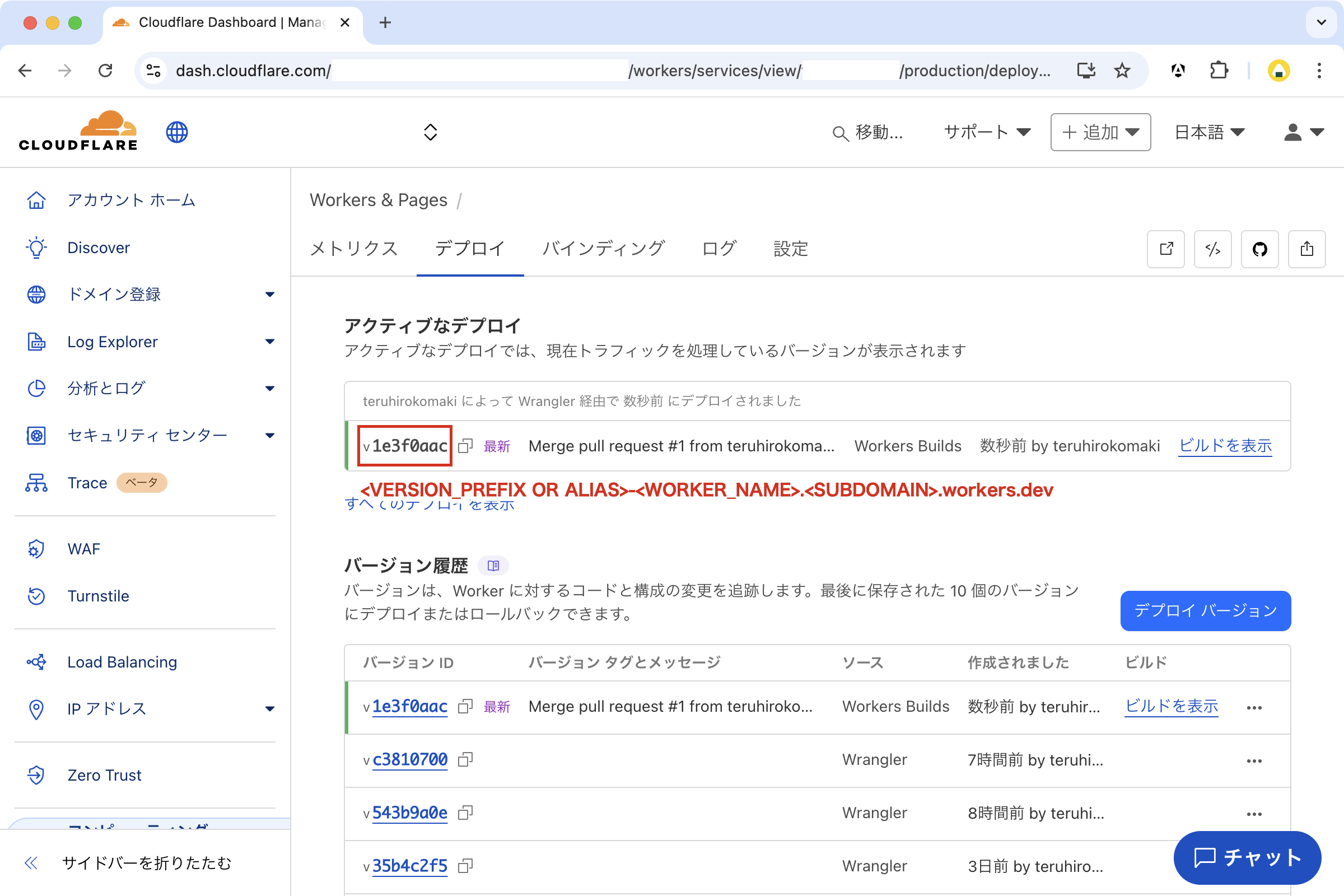This screenshot has height=896, width=1344.
Task: Click the share/export icon button
Action: (x=1306, y=249)
